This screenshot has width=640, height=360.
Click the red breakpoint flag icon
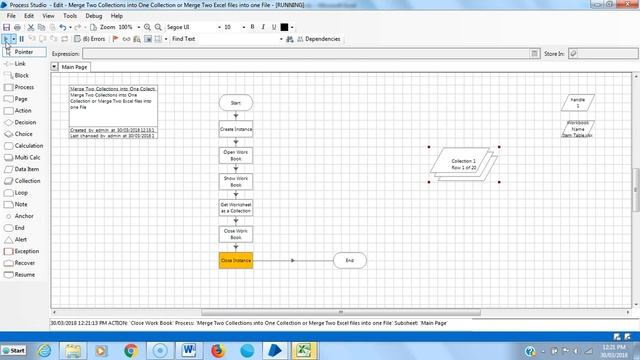tap(116, 39)
